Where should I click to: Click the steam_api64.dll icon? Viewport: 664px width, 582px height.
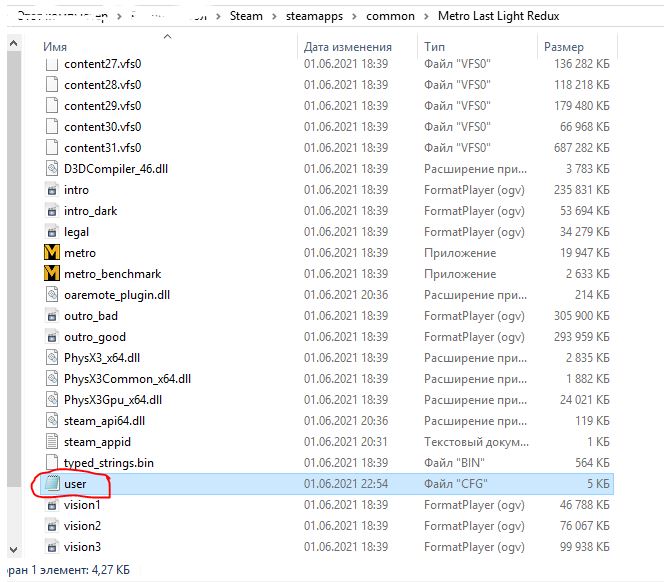[52, 421]
